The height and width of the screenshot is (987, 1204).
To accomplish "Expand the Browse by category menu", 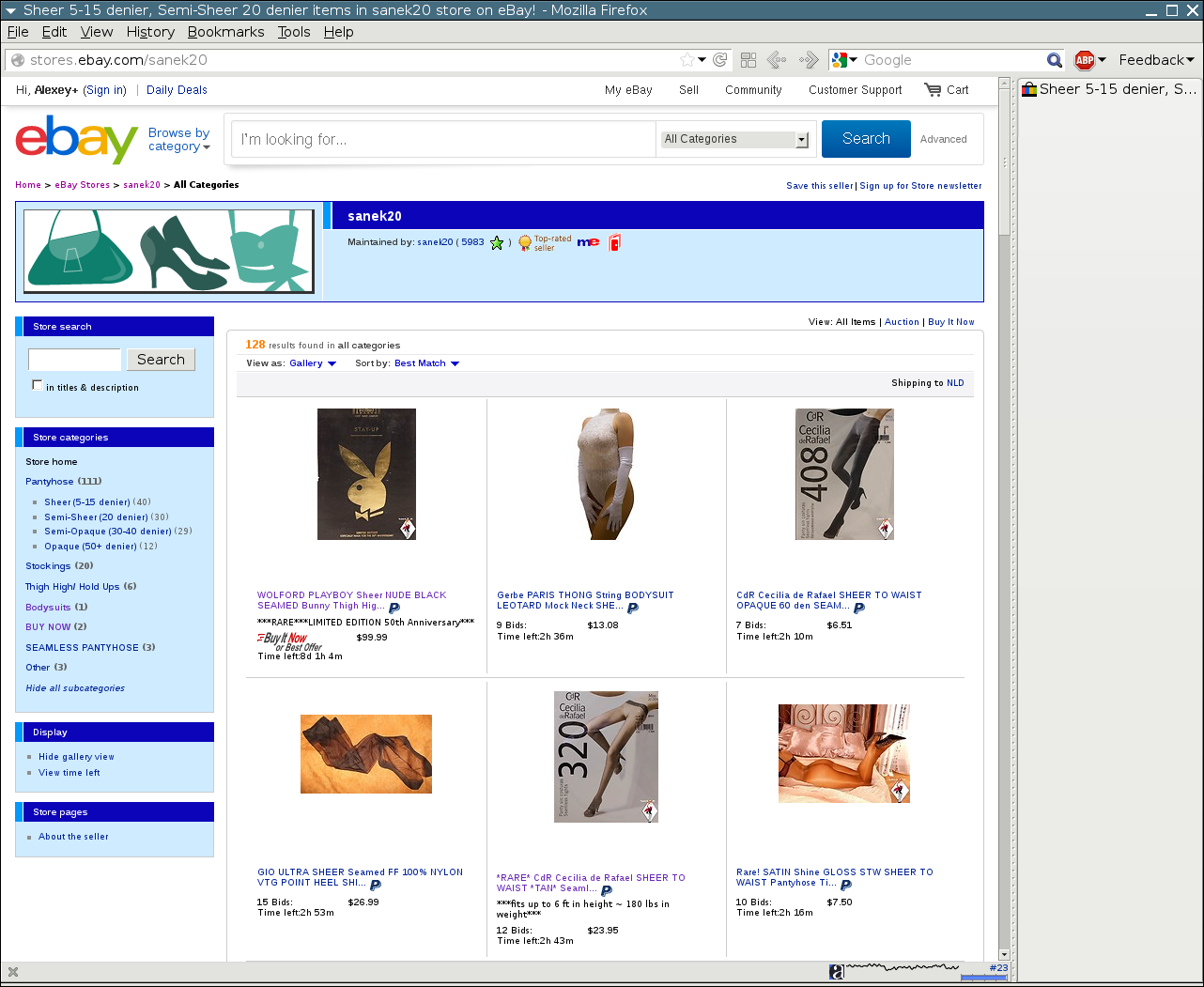I will point(178,140).
